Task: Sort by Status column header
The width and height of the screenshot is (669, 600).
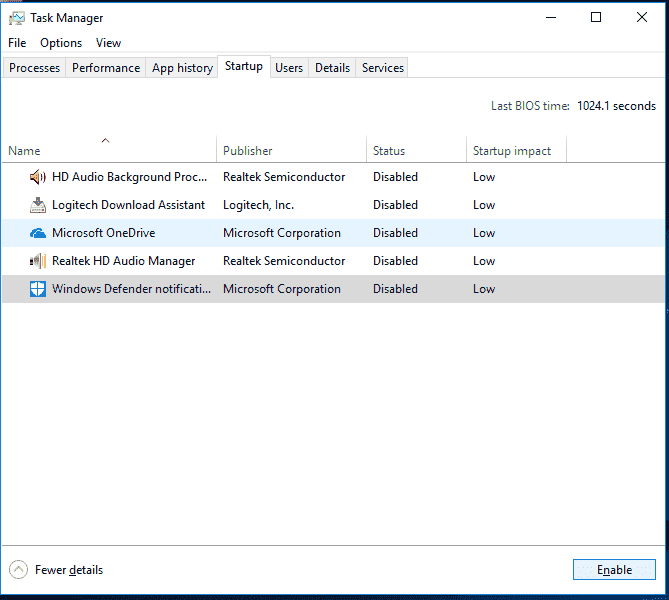Action: tap(389, 151)
